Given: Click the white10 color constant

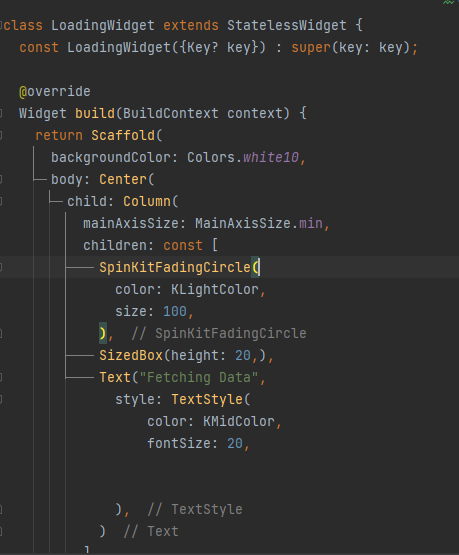Looking at the screenshot, I should (271, 158).
